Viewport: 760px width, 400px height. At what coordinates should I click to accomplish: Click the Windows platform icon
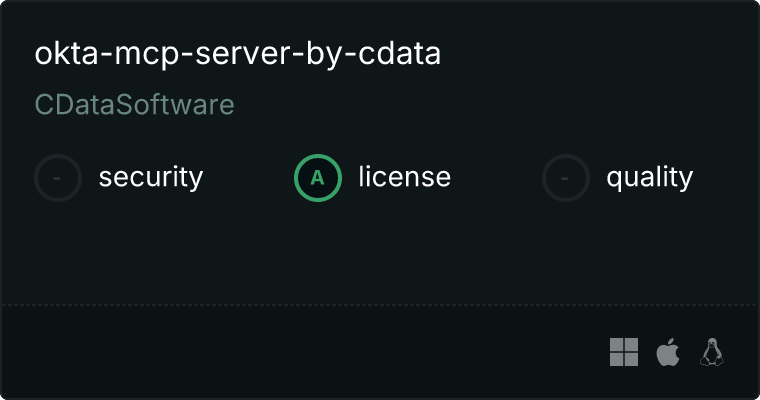[x=624, y=352]
